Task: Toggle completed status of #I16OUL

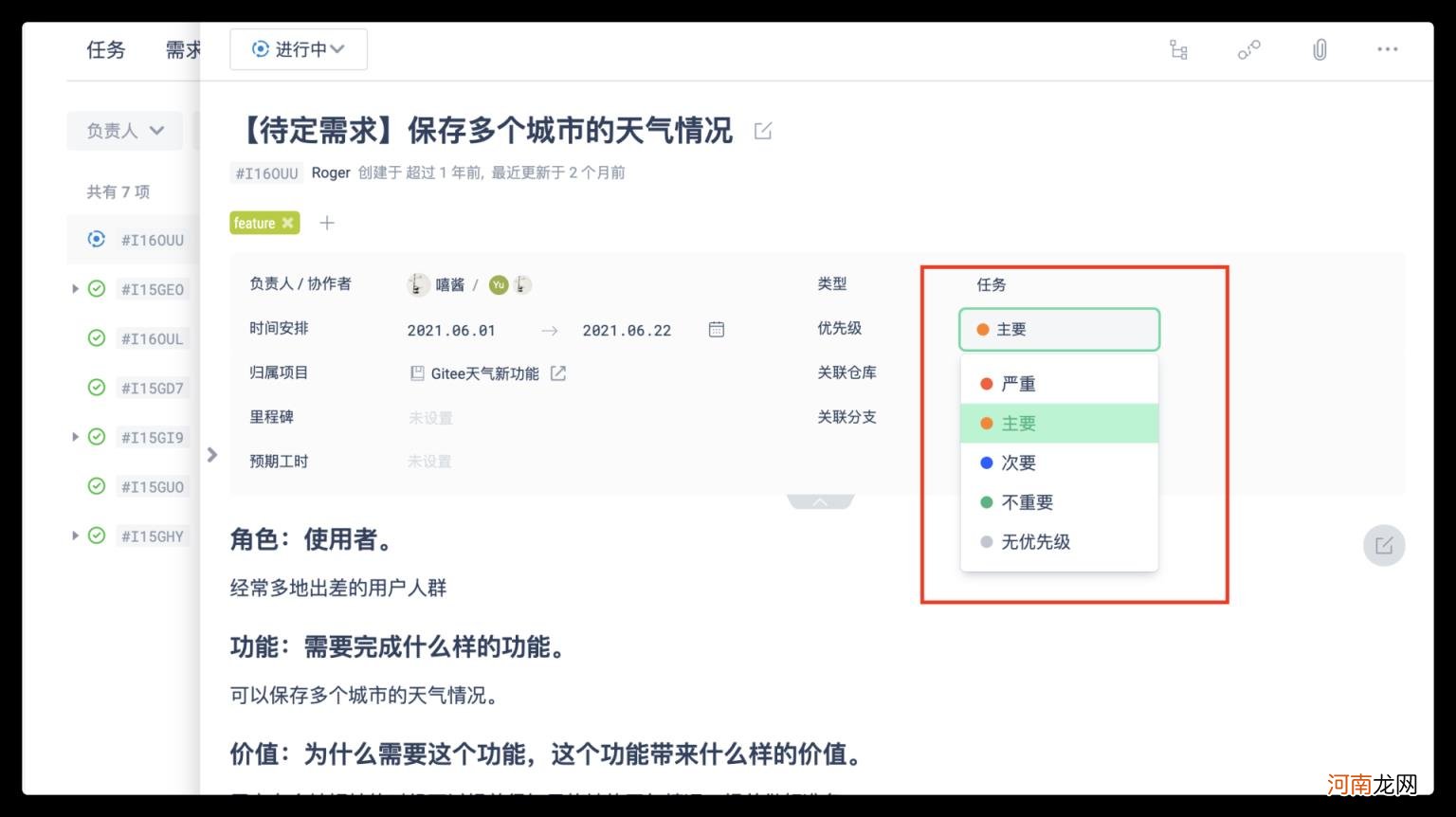Action: (97, 337)
